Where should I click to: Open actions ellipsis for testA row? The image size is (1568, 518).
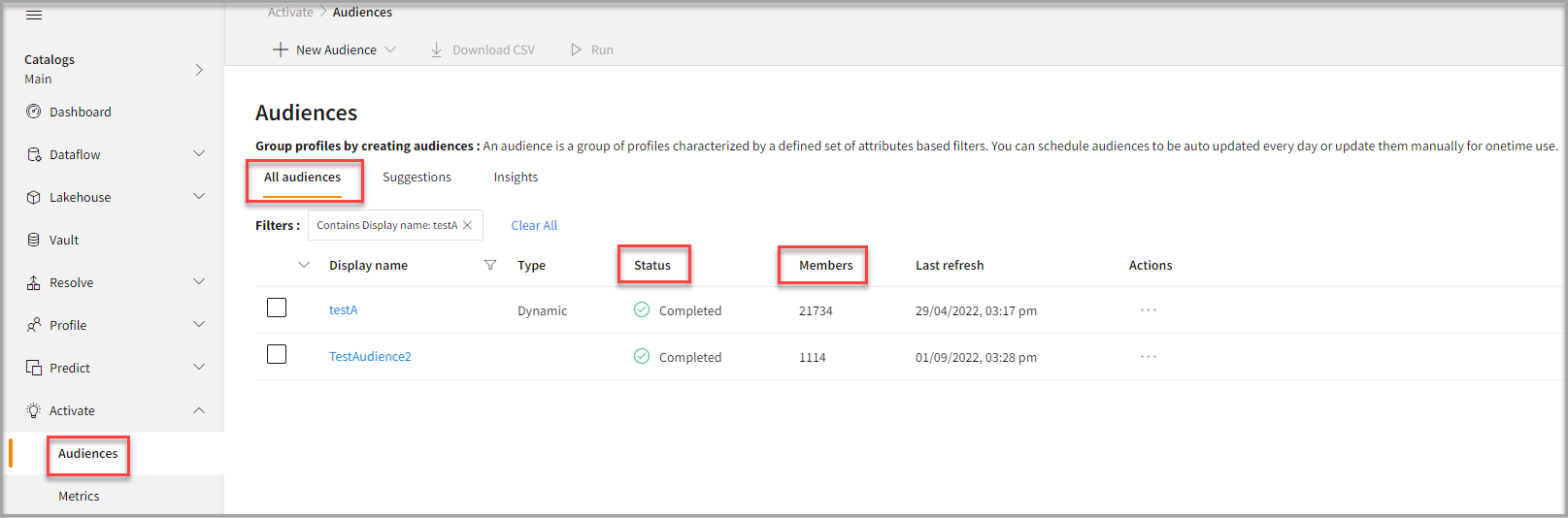tap(1149, 310)
